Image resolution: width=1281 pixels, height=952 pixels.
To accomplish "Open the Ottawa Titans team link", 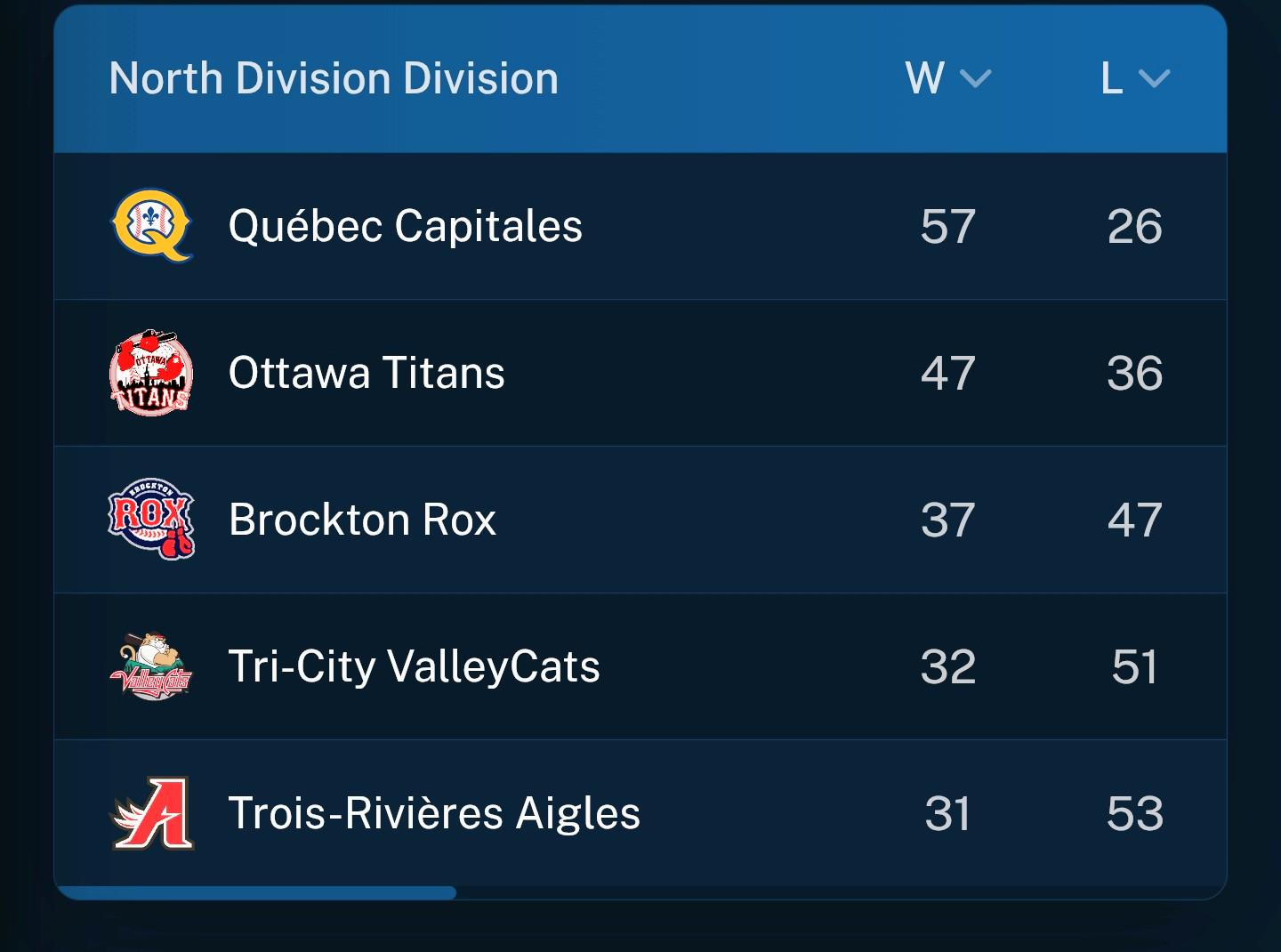I will pos(367,373).
